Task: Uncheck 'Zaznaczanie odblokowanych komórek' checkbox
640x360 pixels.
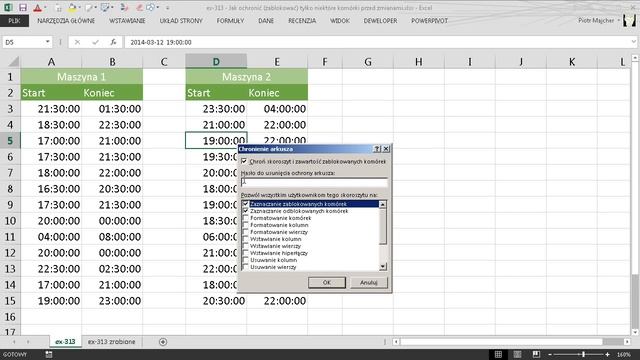Action: [x=245, y=211]
